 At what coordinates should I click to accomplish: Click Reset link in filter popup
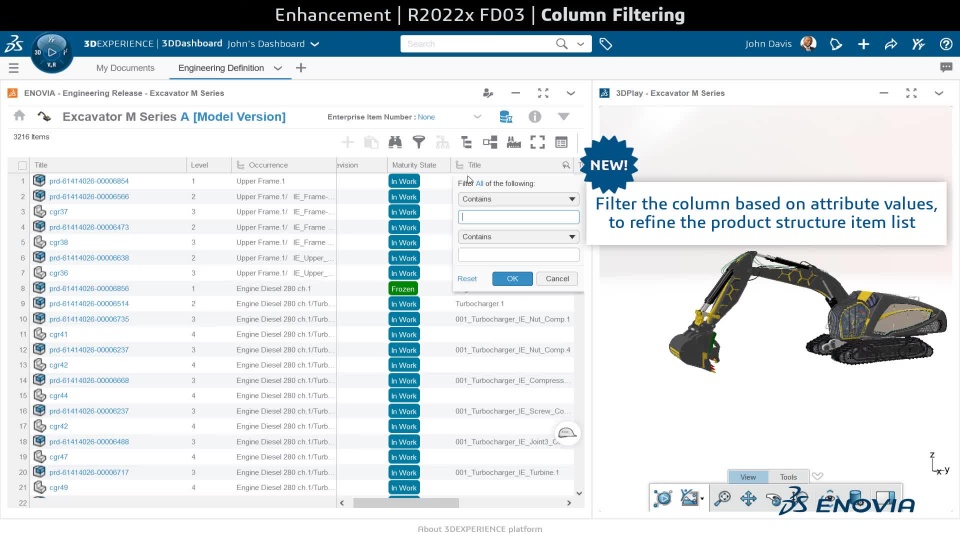467,279
